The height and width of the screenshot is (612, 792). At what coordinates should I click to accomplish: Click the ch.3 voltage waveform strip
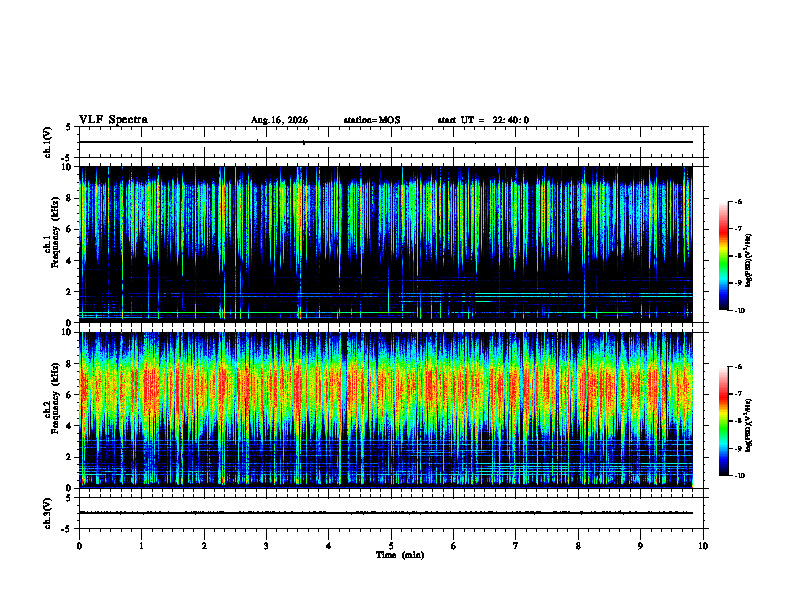point(391,513)
